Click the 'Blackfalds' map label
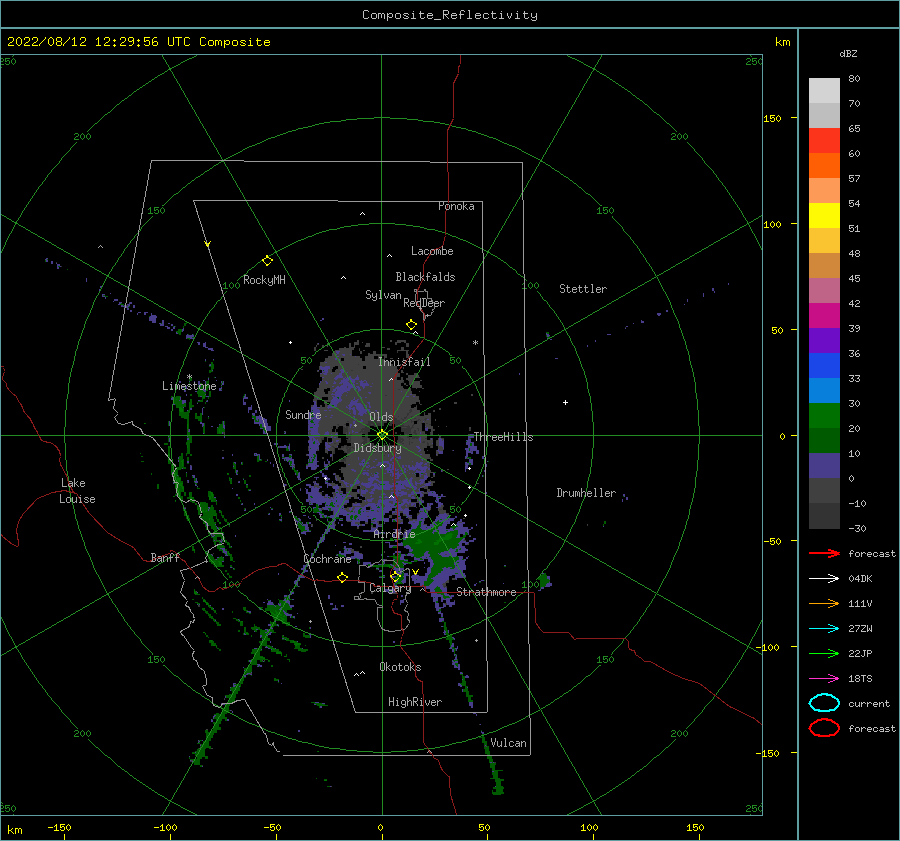 tap(425, 277)
